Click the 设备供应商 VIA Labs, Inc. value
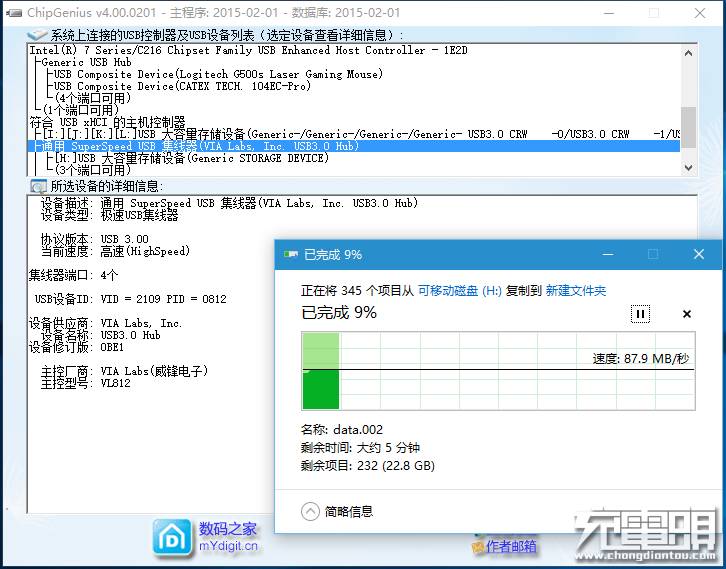This screenshot has height=569, width=726. click(x=141, y=323)
